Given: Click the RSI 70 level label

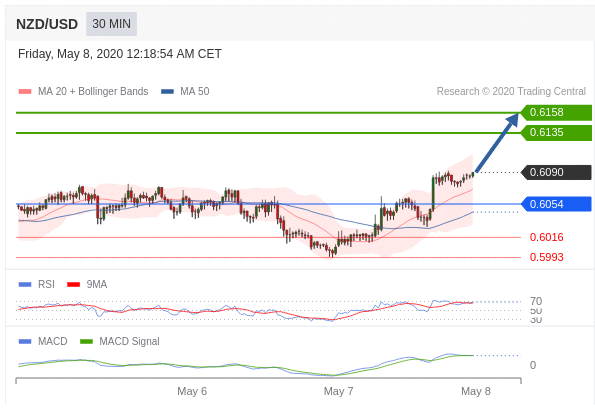Looking at the screenshot, I should tap(536, 301).
